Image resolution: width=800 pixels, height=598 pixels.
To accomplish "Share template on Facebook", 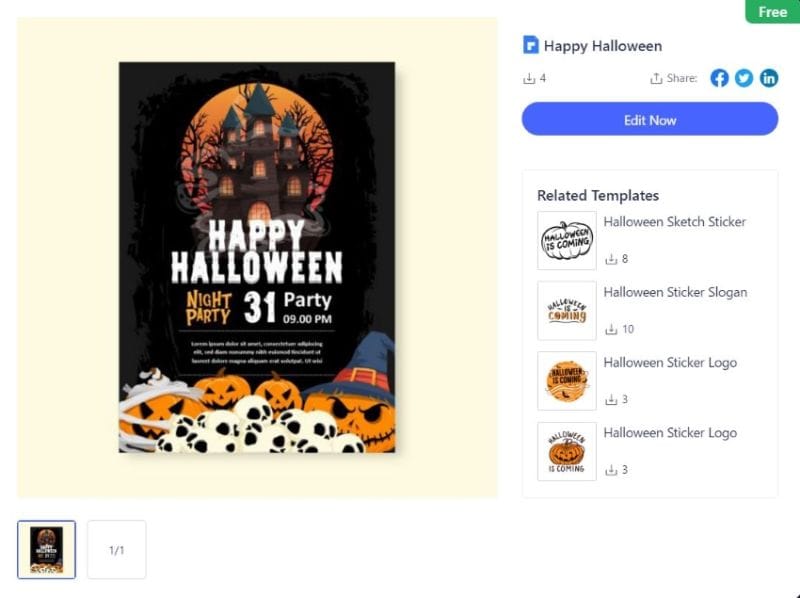I will pos(719,78).
